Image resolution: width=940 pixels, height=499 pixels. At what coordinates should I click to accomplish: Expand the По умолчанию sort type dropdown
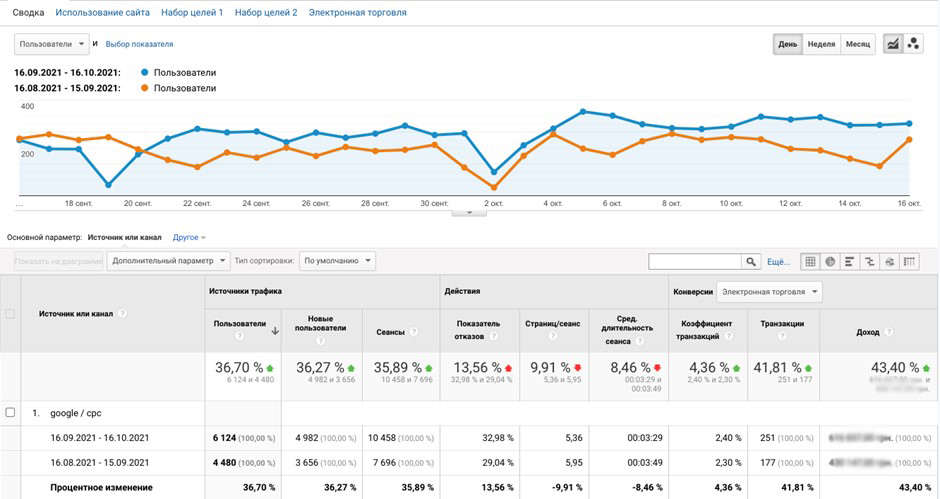click(337, 261)
